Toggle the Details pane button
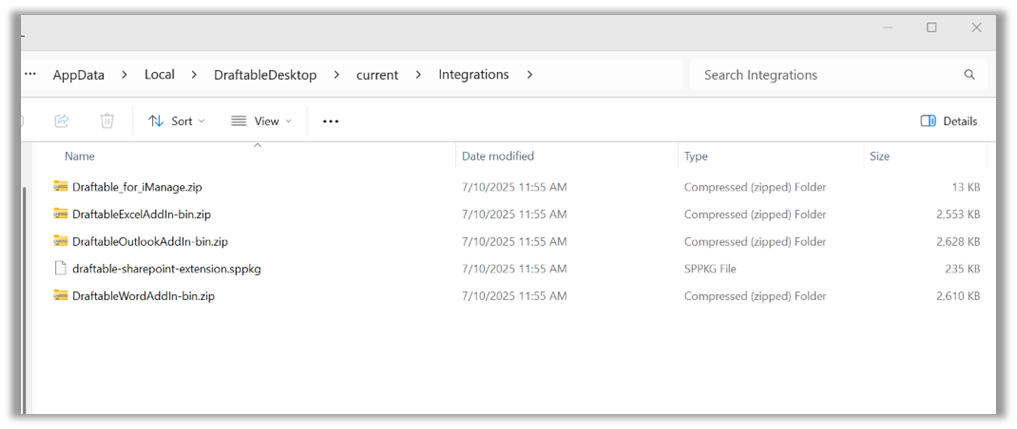The image size is (1017, 429). (948, 121)
